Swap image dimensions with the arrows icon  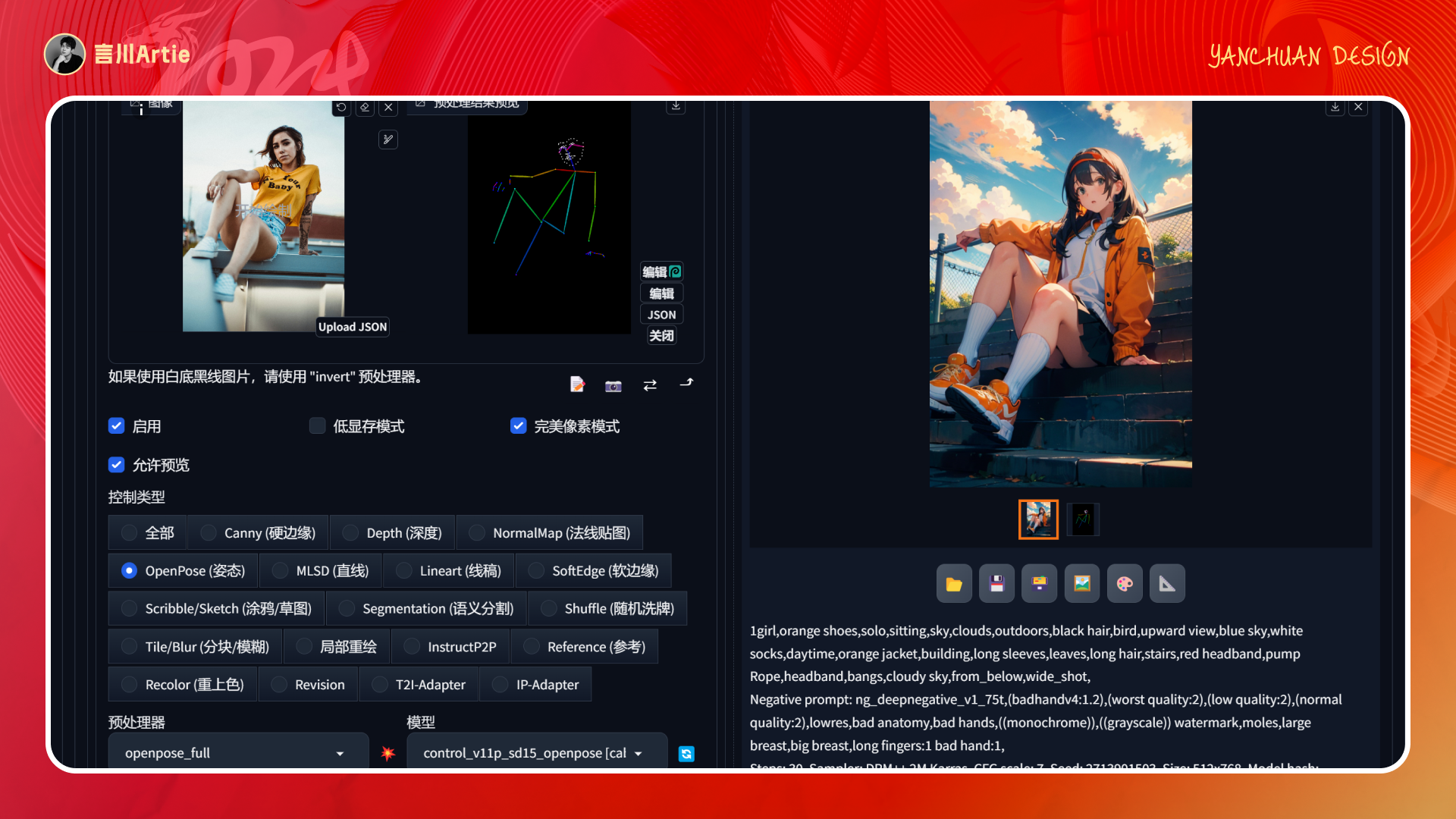pos(650,385)
